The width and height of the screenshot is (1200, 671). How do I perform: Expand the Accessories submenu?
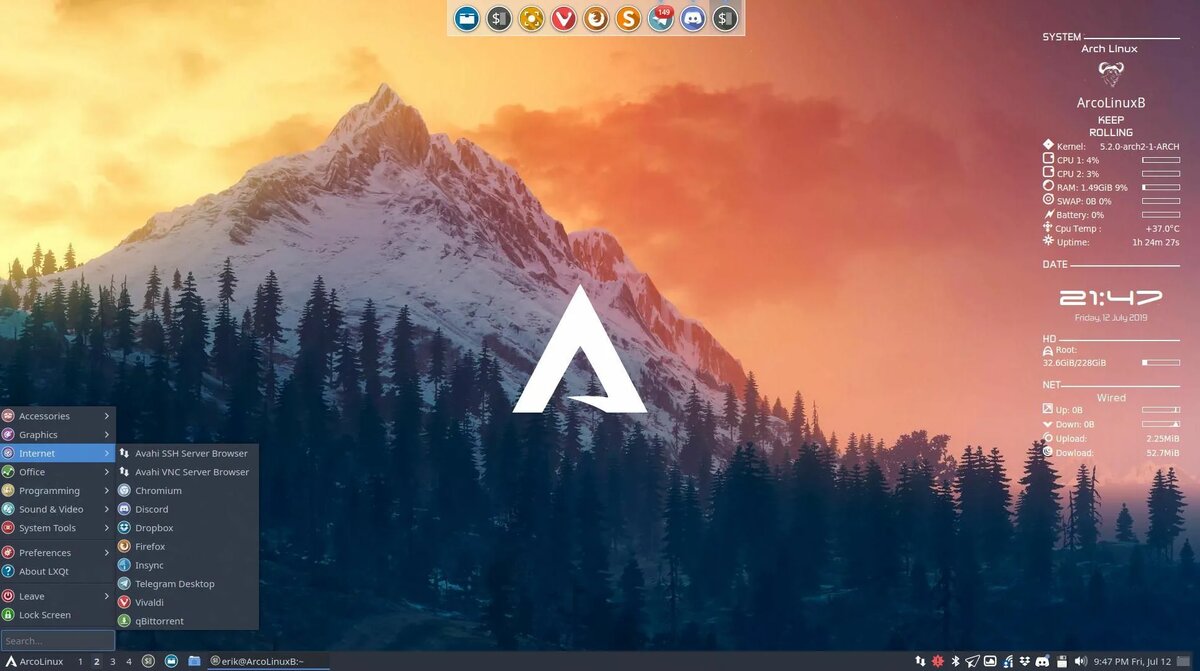(44, 415)
